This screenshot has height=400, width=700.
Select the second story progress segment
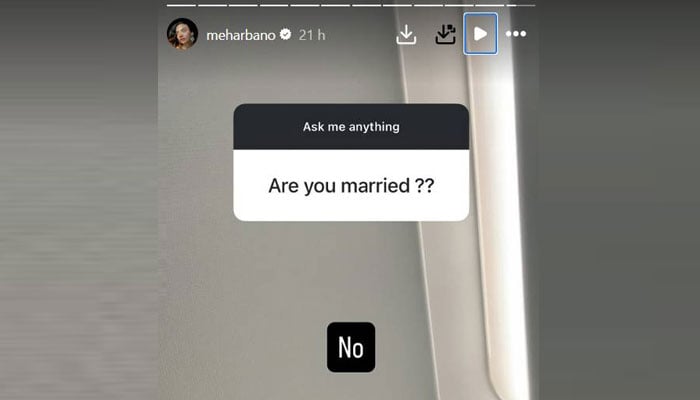click(x=212, y=5)
